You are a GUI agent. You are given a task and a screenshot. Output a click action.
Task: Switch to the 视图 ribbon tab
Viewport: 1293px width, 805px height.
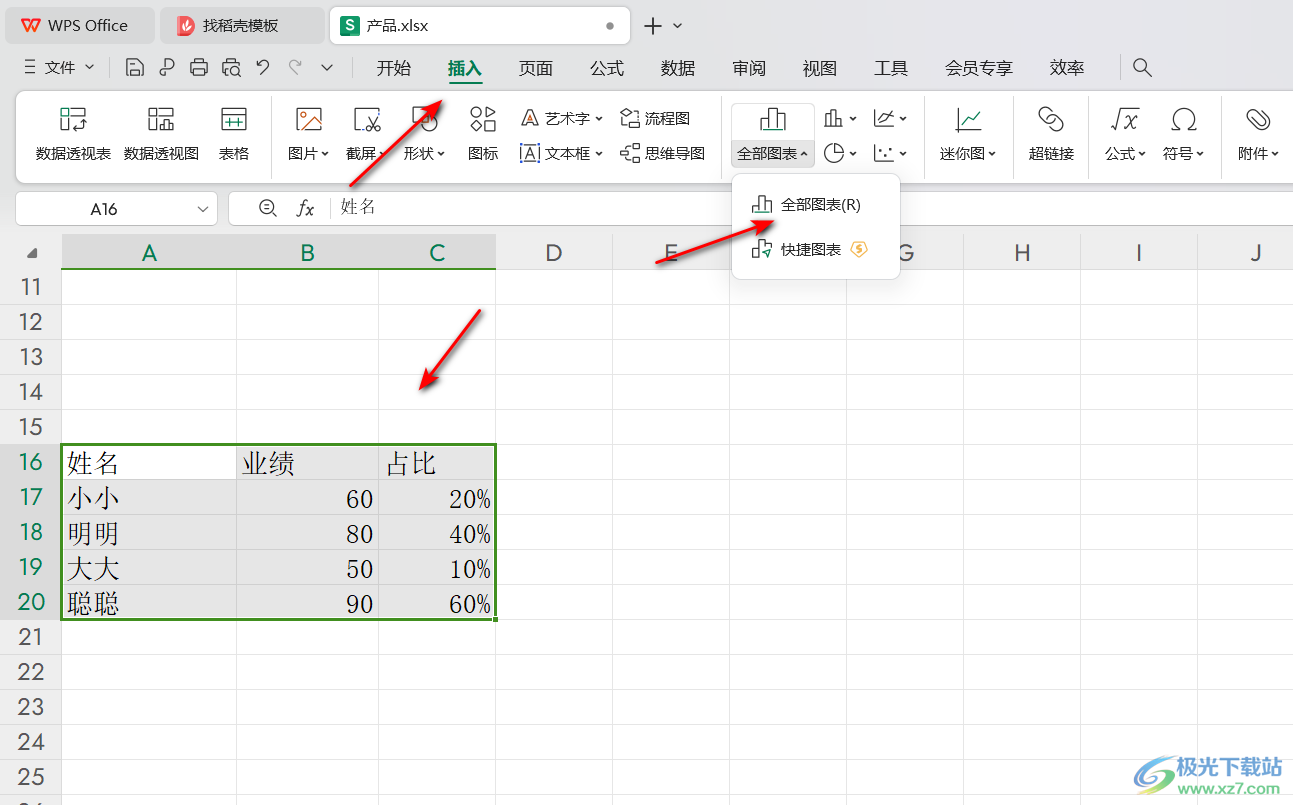pyautogui.click(x=820, y=68)
